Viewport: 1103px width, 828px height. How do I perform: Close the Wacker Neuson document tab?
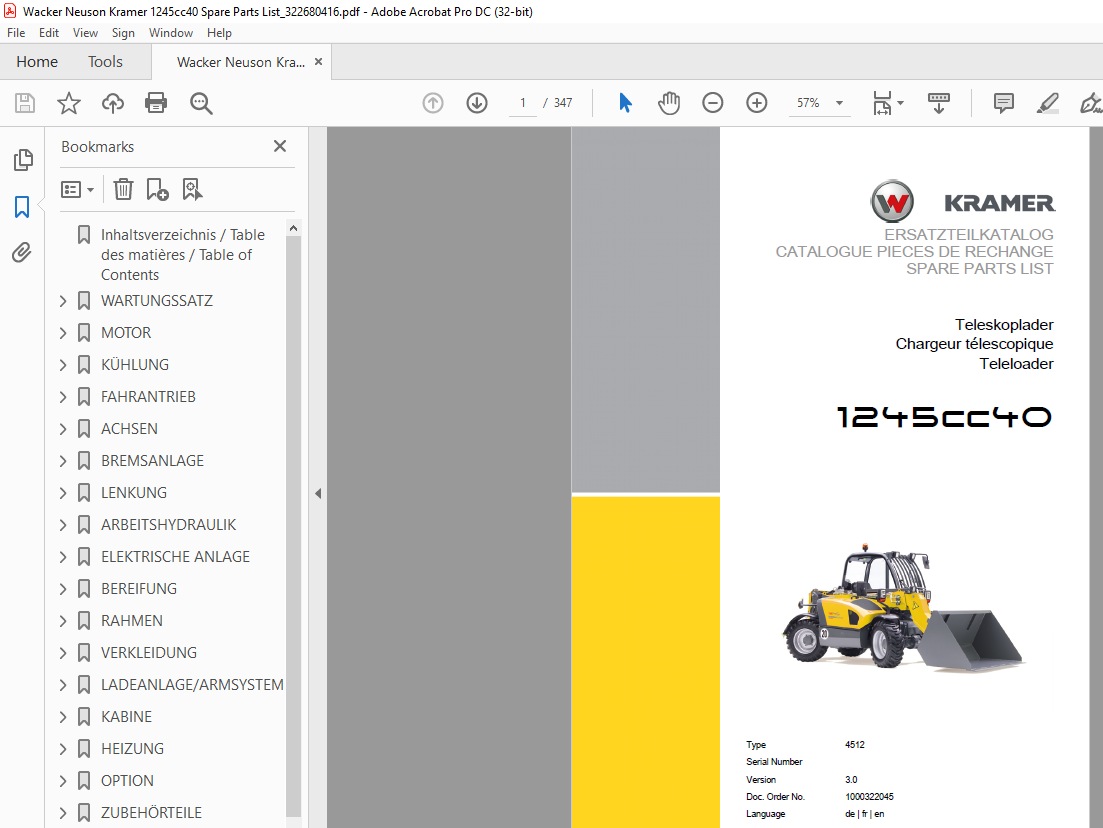click(319, 62)
